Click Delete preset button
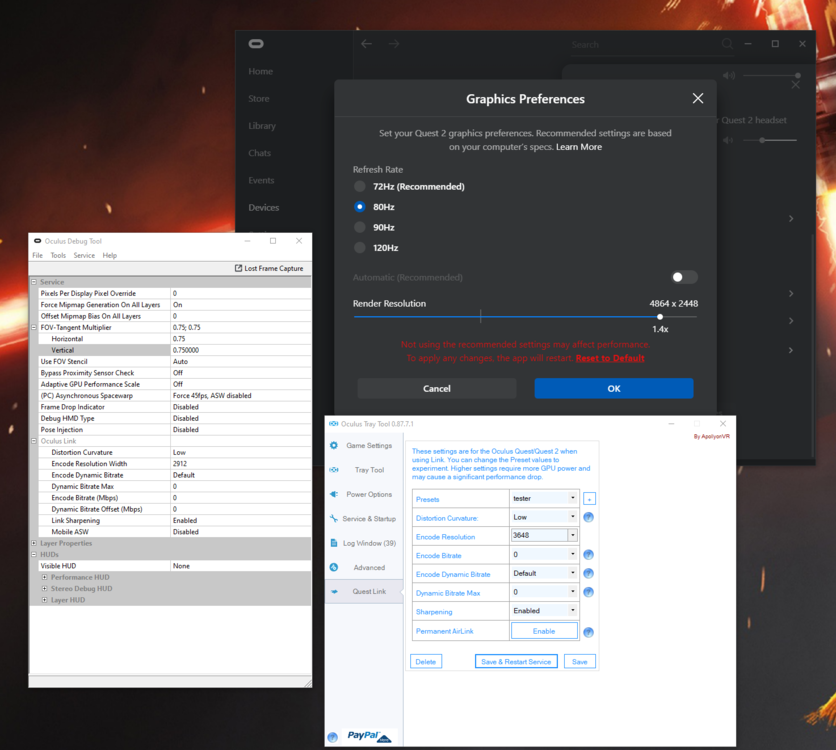The height and width of the screenshot is (750, 836). coord(425,662)
